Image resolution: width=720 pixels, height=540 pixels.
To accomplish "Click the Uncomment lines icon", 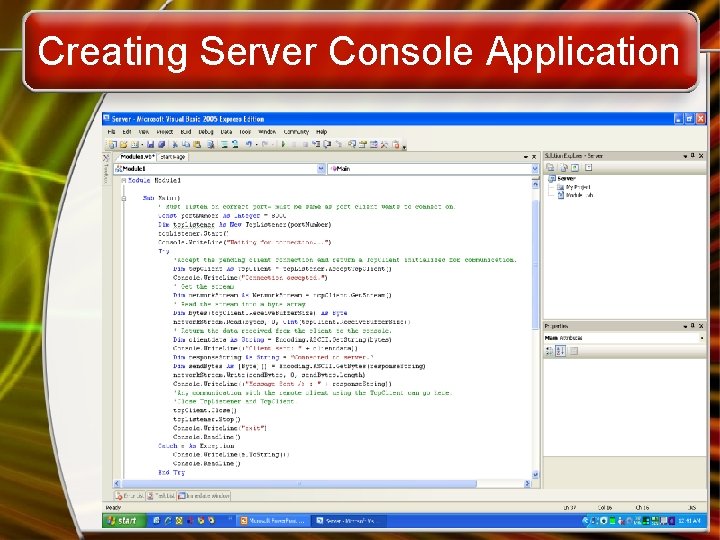I will (235, 145).
